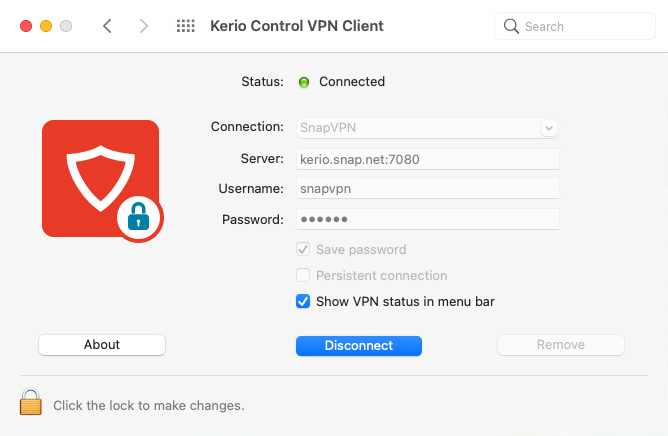Image resolution: width=668 pixels, height=436 pixels.
Task: Click the Remove button
Action: [x=561, y=345]
